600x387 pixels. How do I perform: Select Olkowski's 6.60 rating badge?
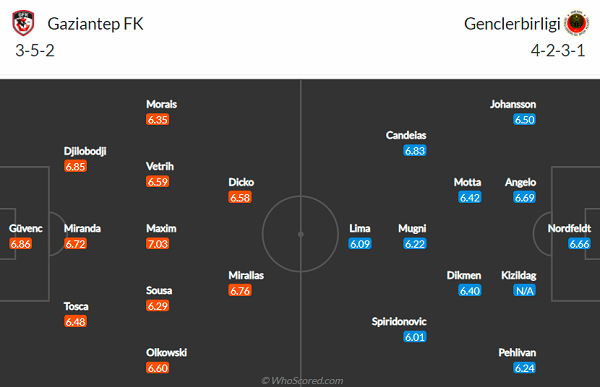pyautogui.click(x=157, y=368)
